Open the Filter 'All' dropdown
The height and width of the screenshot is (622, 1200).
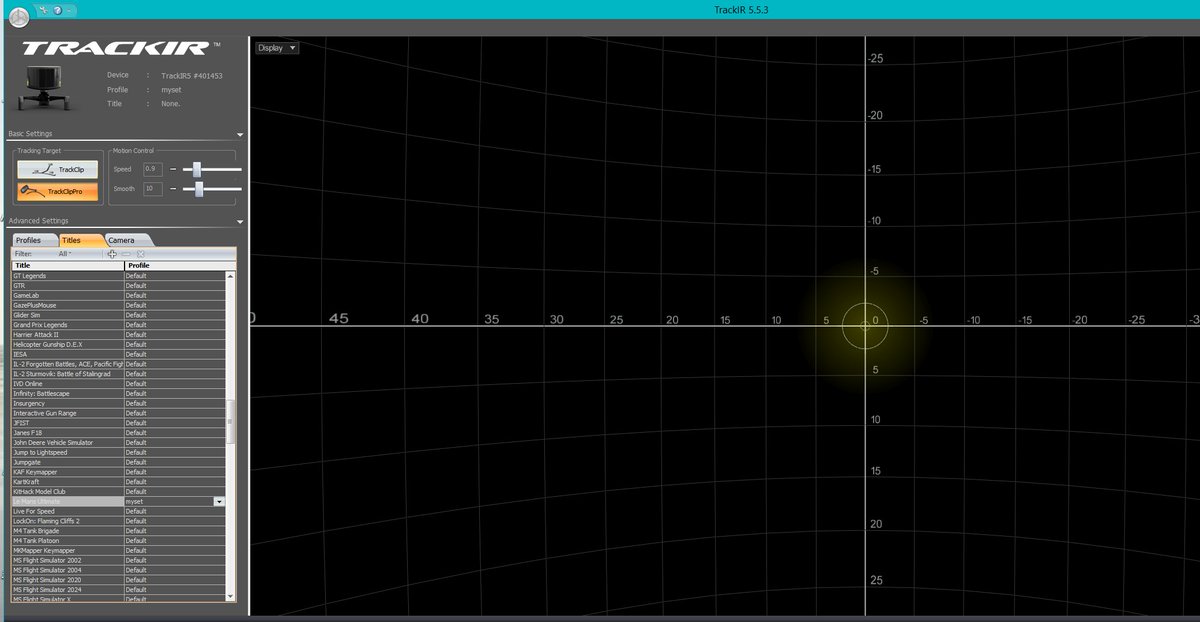64,254
